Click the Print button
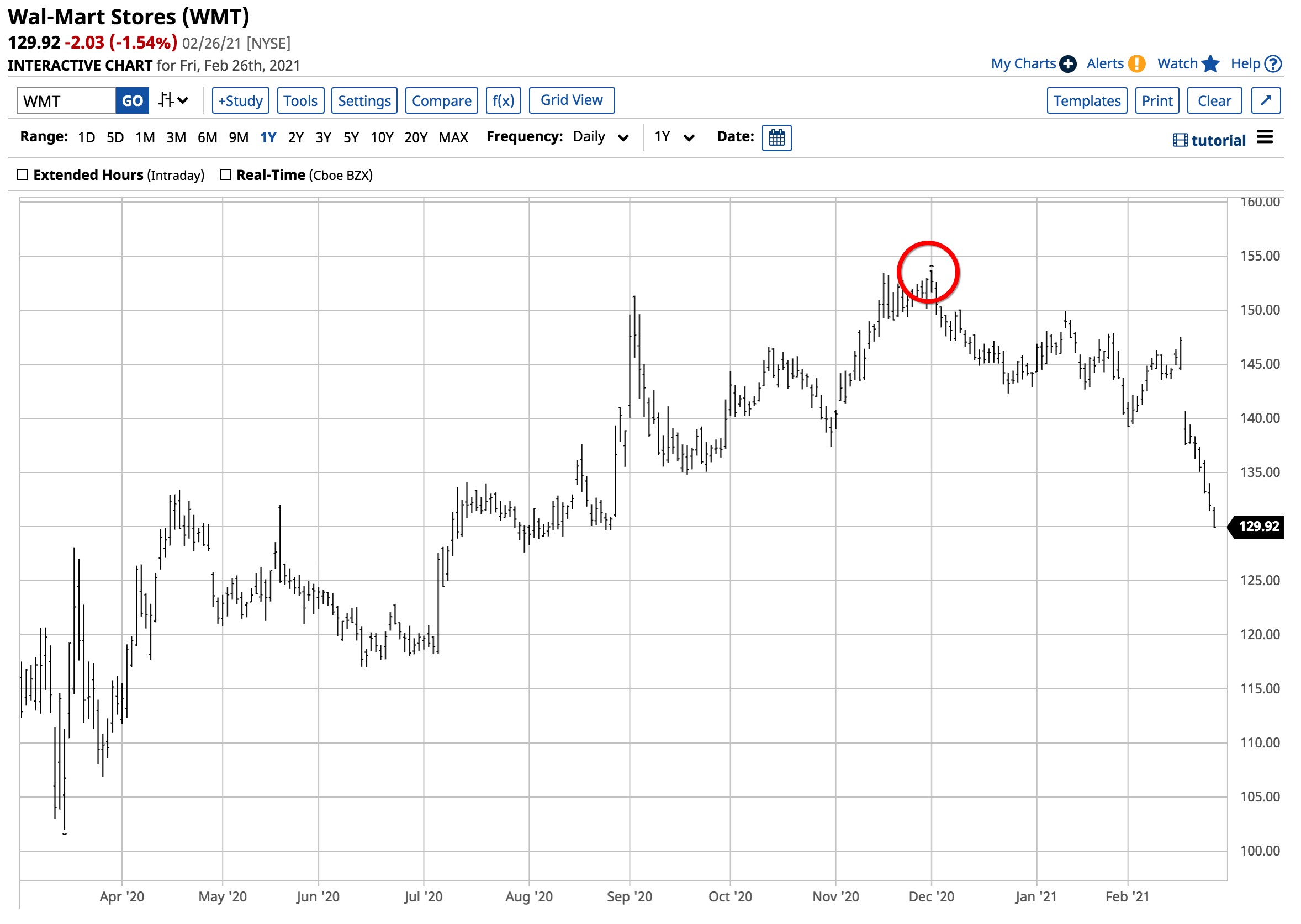This screenshot has height=924, width=1301. tap(1156, 100)
